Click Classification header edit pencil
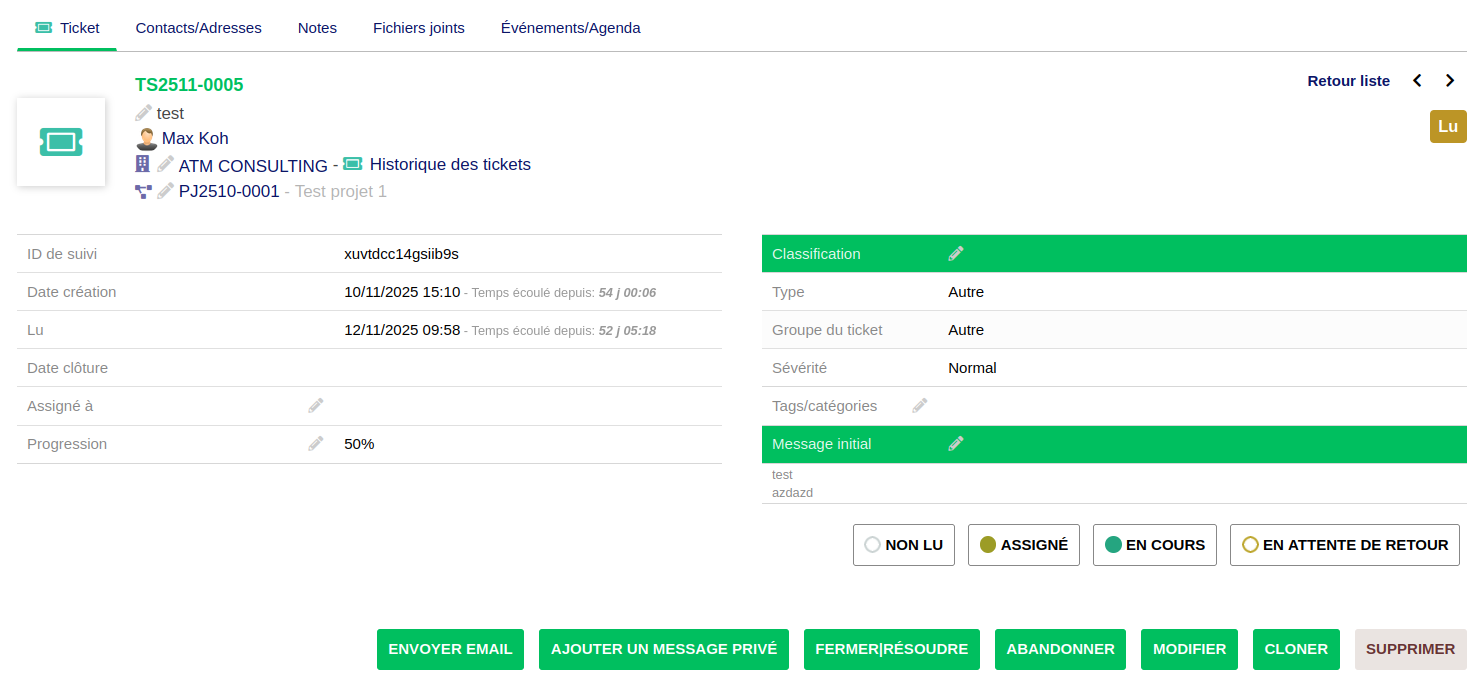 [x=956, y=254]
